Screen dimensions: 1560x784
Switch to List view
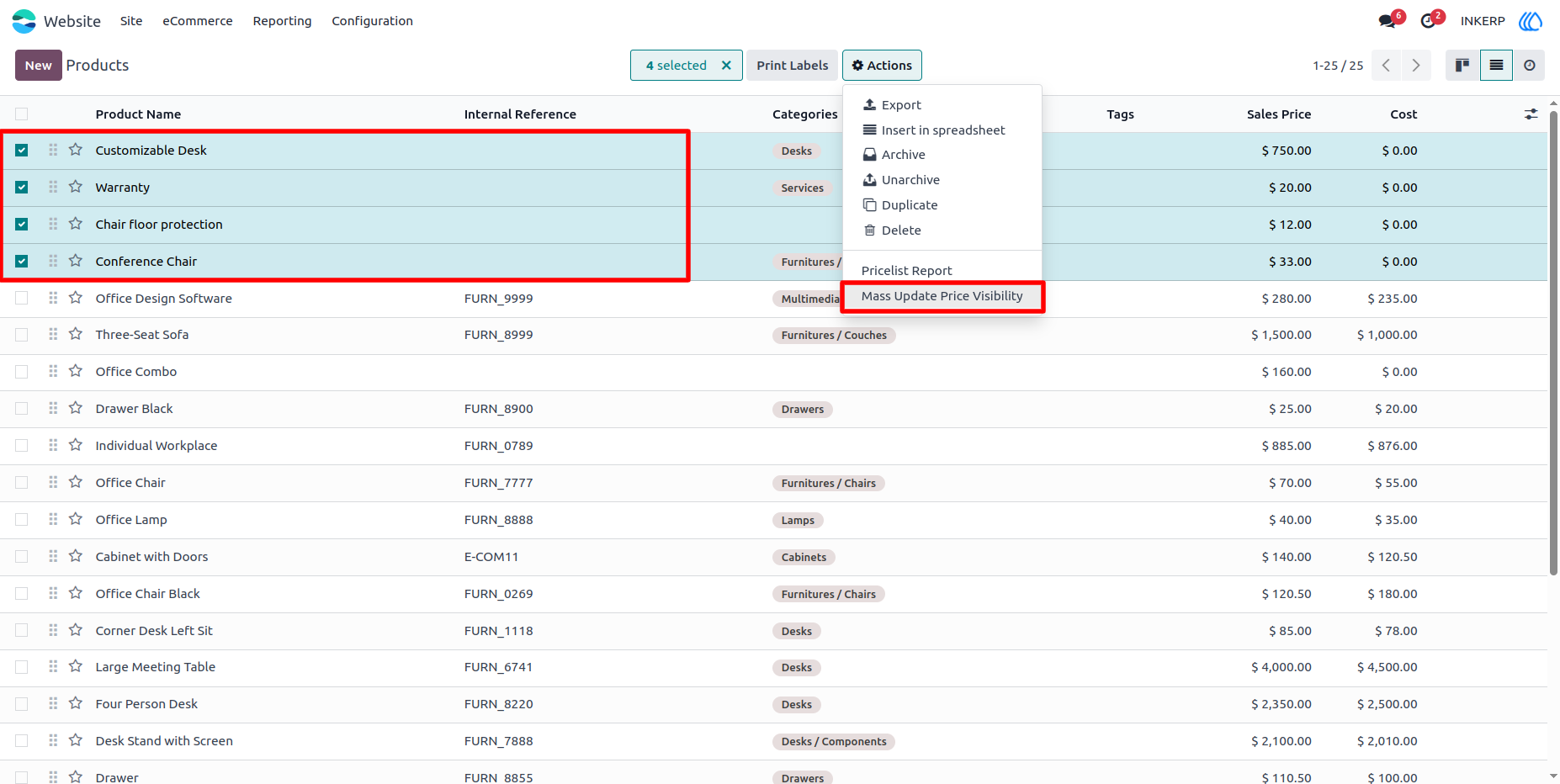(x=1496, y=66)
